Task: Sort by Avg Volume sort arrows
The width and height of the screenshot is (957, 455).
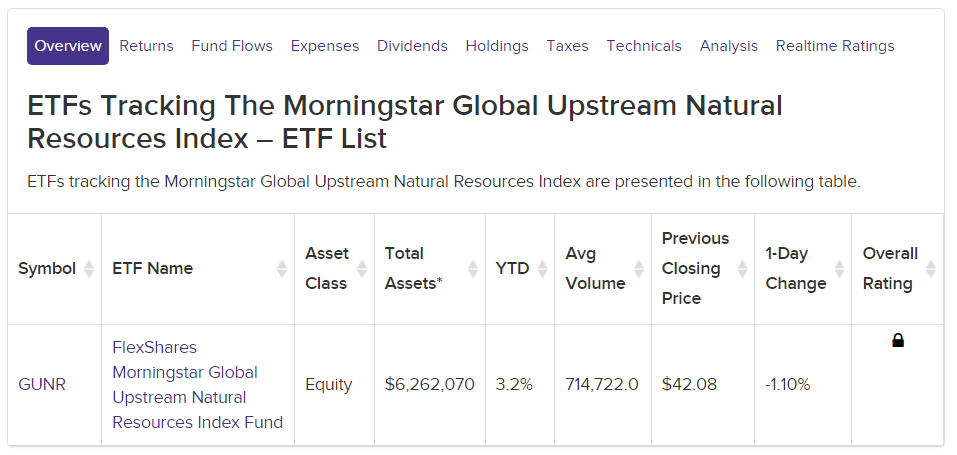Action: tap(639, 269)
